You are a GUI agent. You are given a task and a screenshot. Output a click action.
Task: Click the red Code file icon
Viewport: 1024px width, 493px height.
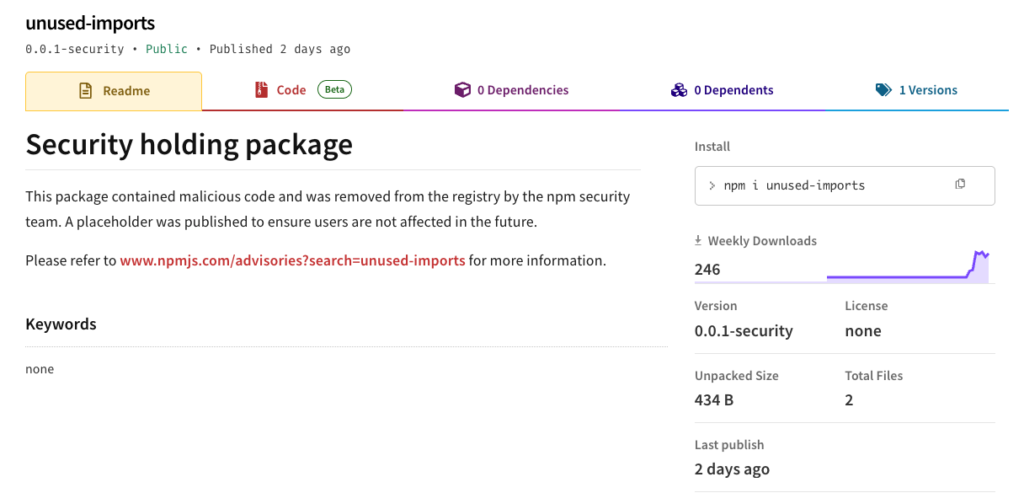pyautogui.click(x=262, y=90)
